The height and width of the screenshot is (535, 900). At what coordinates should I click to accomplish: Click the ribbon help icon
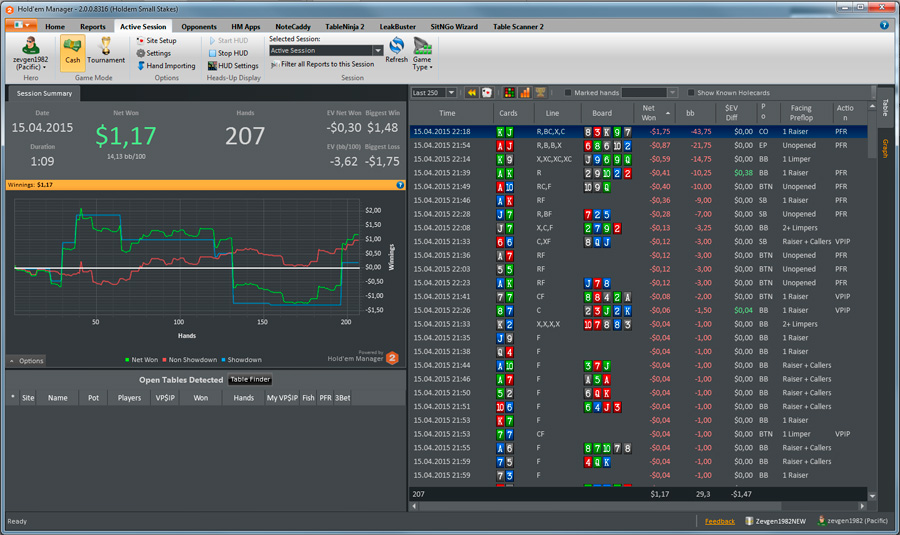click(x=884, y=25)
